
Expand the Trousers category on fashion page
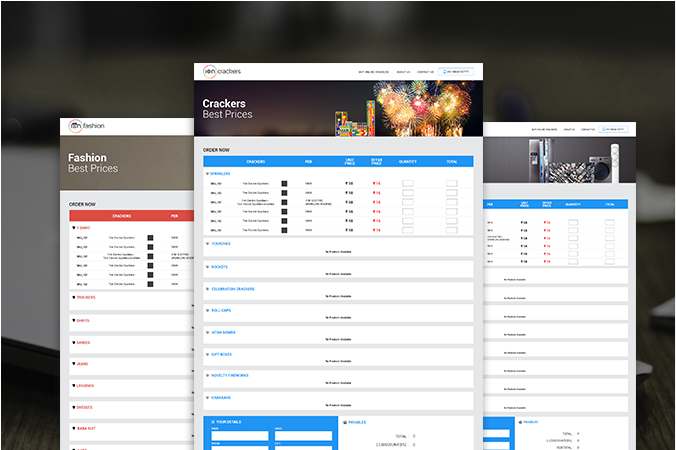(84, 297)
